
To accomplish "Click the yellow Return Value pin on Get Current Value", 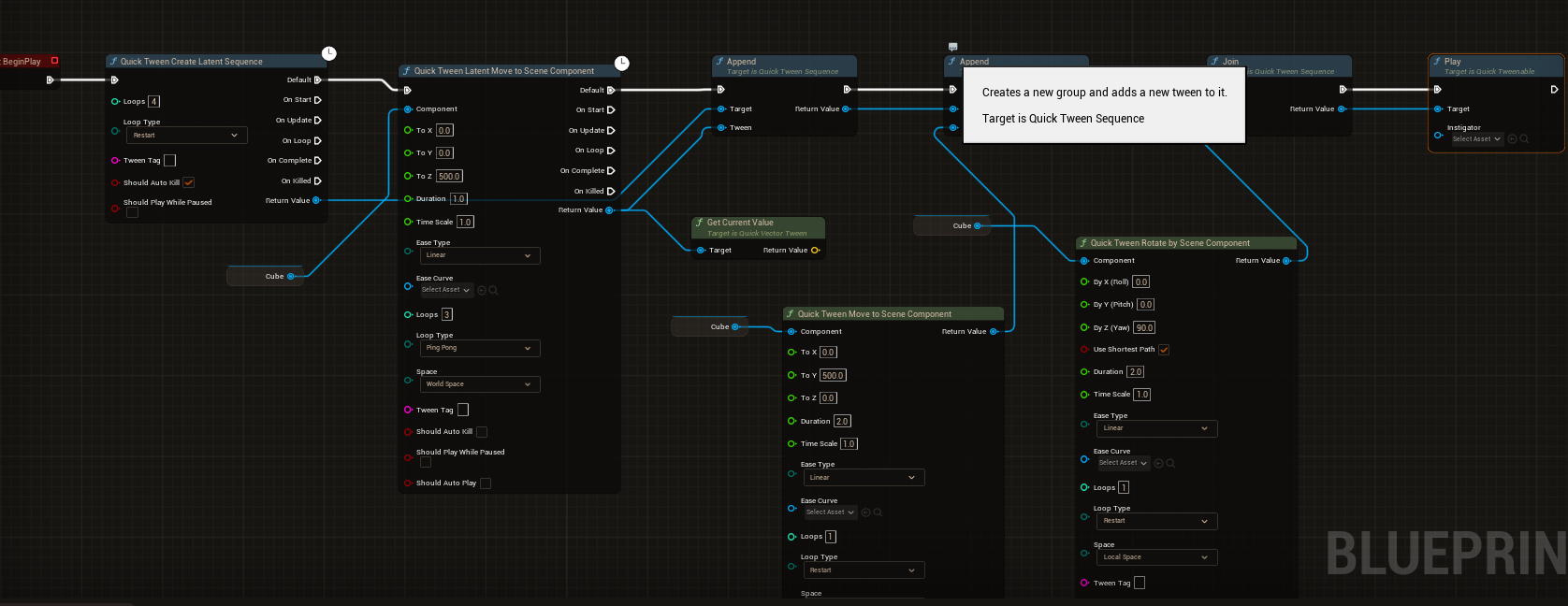I will 815,251.
